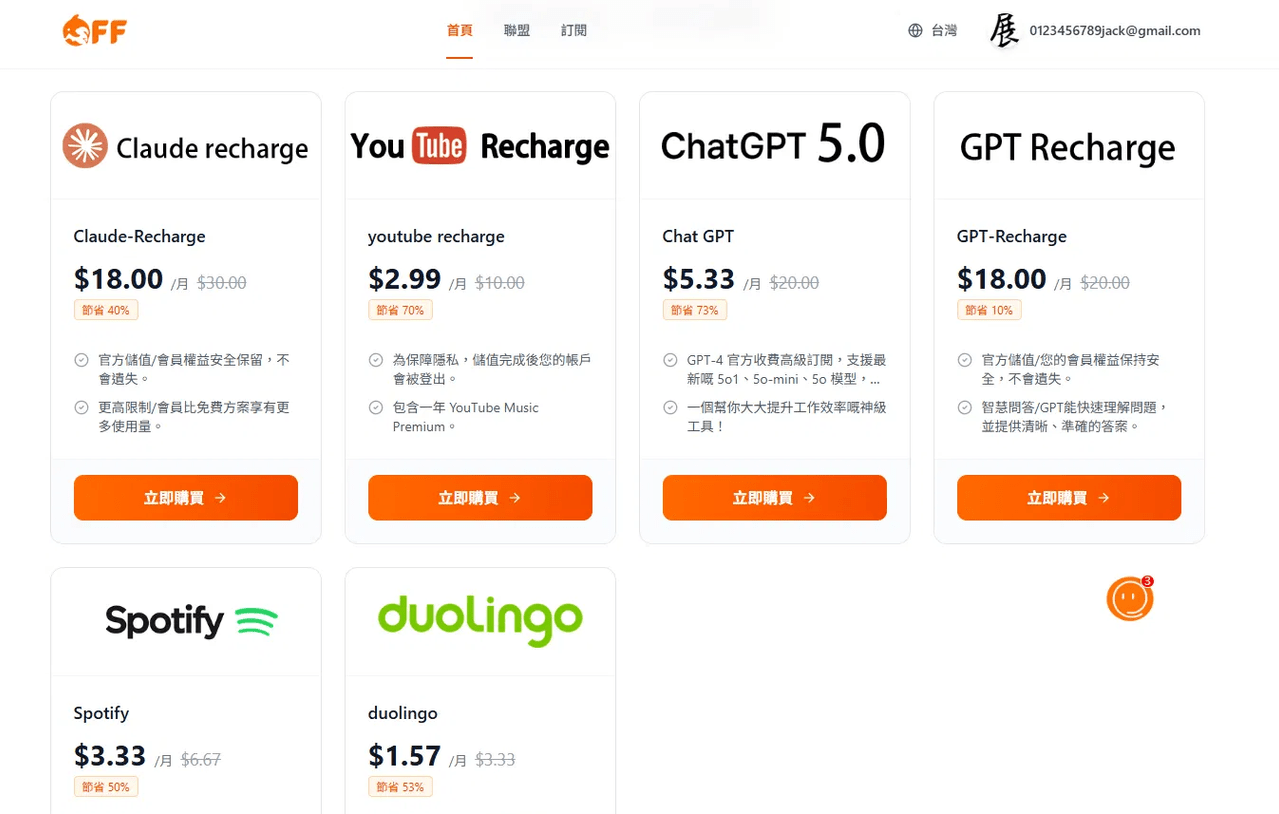Click the $2.99 youtube recharge price
The width and height of the screenshot is (1279, 814).
click(x=404, y=279)
